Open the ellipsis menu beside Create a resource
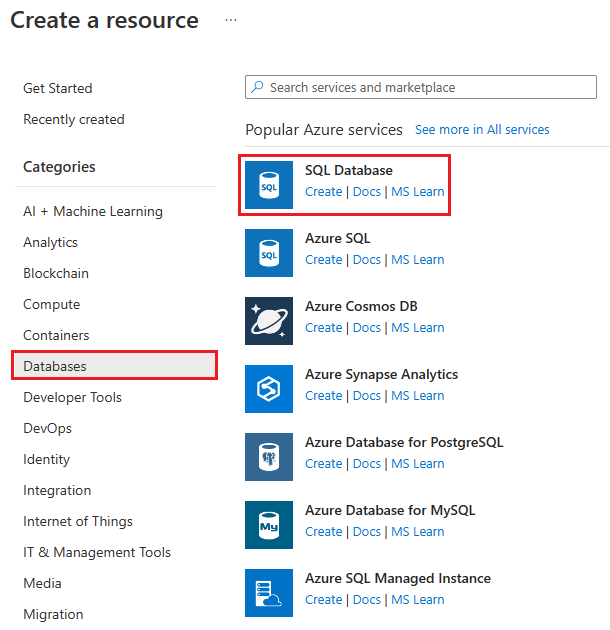 point(231,20)
